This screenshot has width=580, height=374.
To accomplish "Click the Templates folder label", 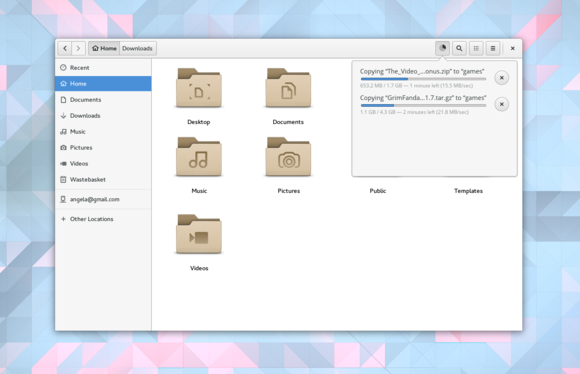I will pos(468,191).
